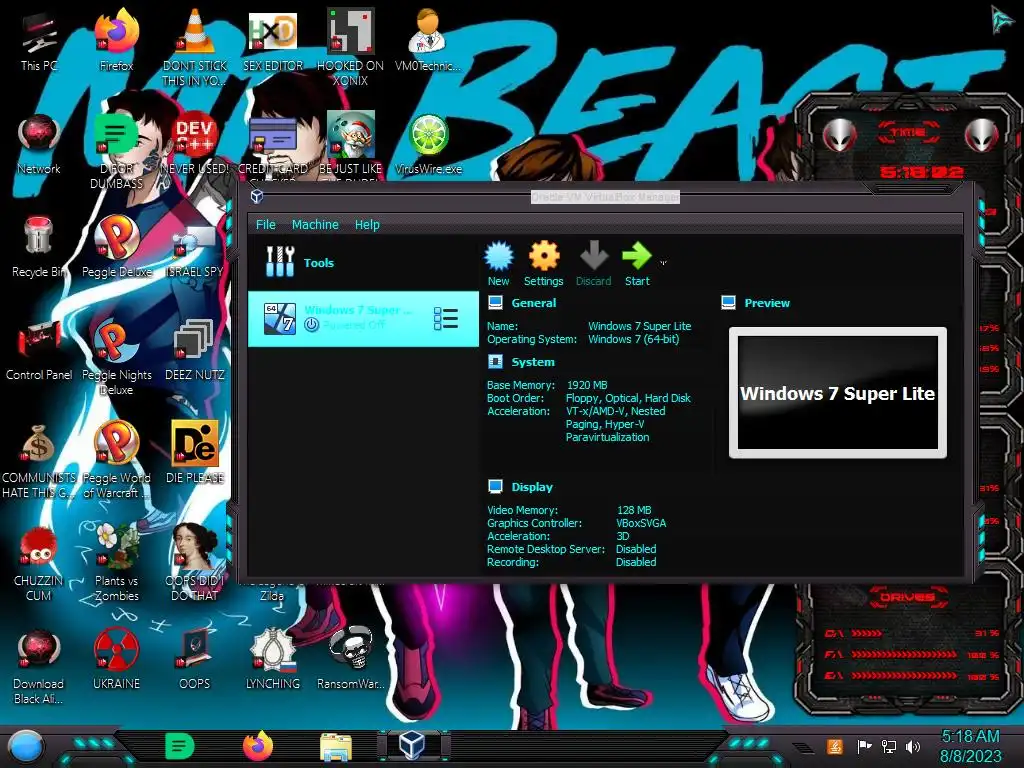Screen dimensions: 1024x768
Task: Select the Firefox desktop icon
Action: (x=116, y=33)
